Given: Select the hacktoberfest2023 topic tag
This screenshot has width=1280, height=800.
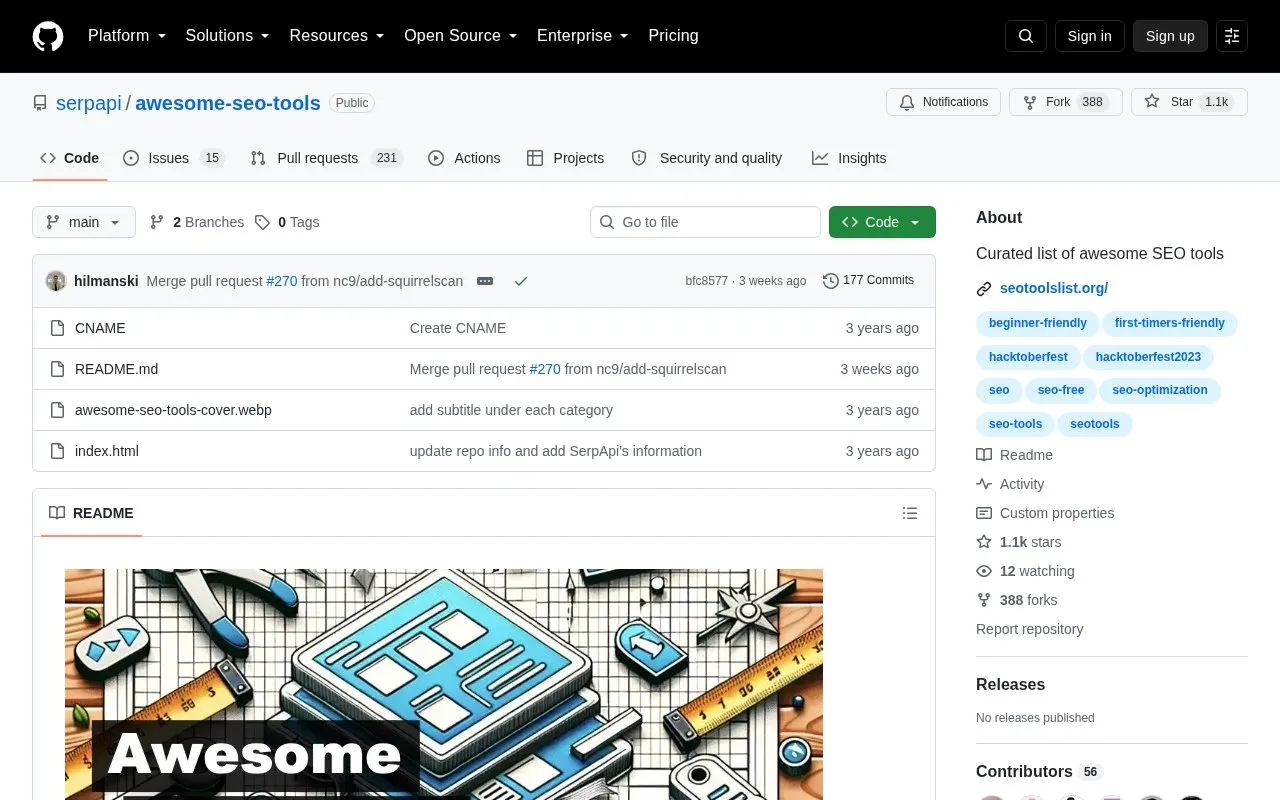Looking at the screenshot, I should coord(1148,357).
